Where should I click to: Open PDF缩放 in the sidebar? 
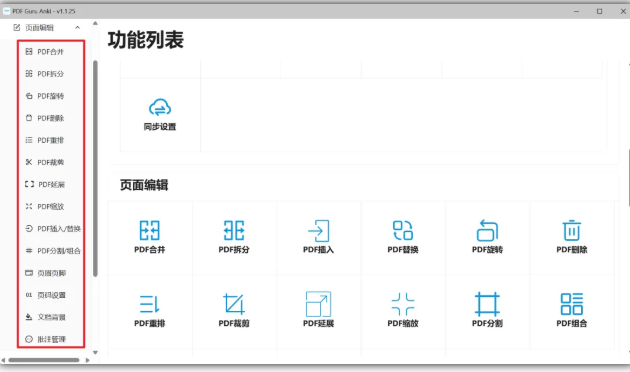click(x=44, y=206)
